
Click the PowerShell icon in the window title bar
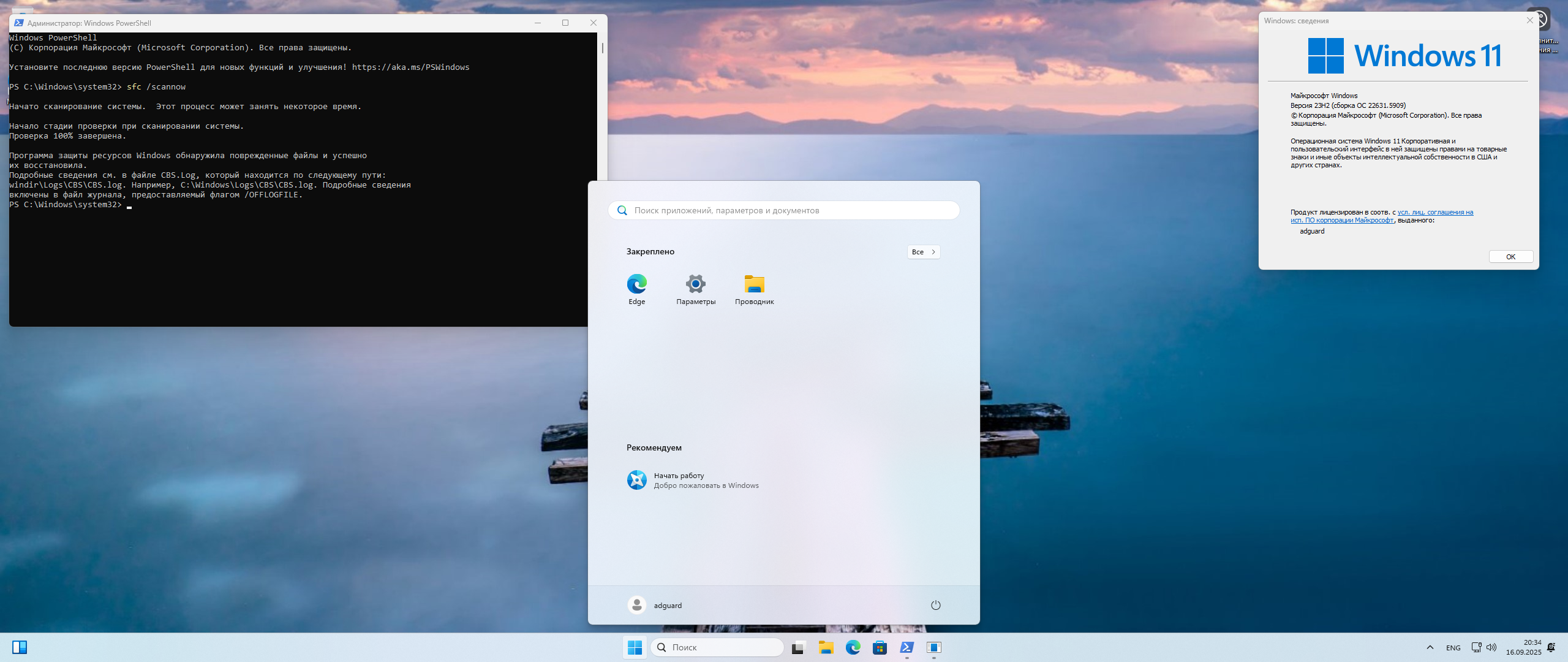coord(18,23)
